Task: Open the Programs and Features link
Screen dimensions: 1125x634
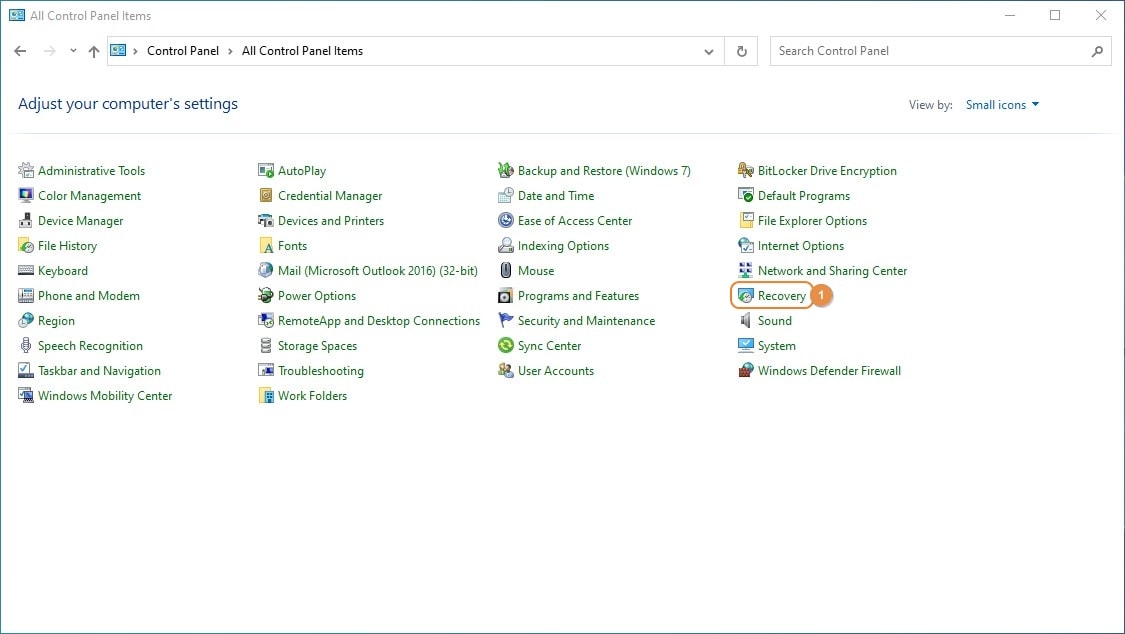Action: pyautogui.click(x=578, y=295)
